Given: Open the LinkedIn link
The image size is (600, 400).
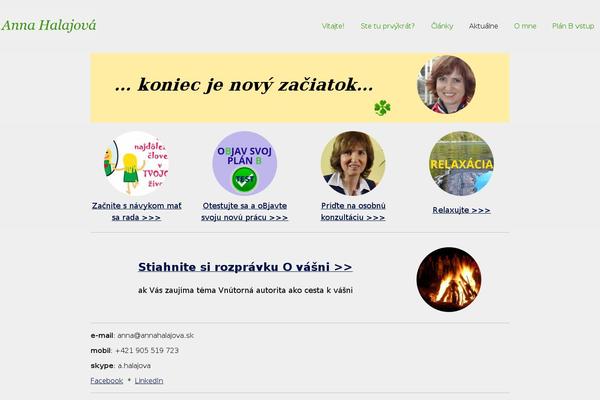Looking at the screenshot, I should tap(149, 380).
